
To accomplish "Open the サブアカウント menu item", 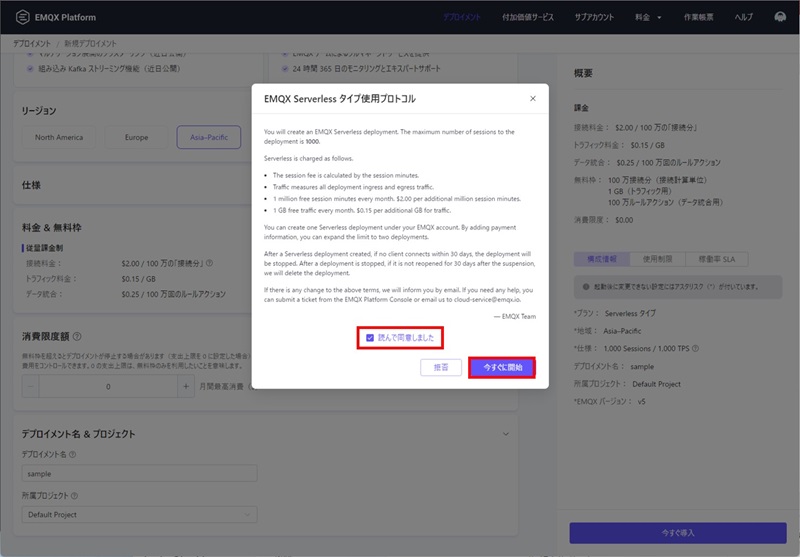I will click(x=594, y=17).
